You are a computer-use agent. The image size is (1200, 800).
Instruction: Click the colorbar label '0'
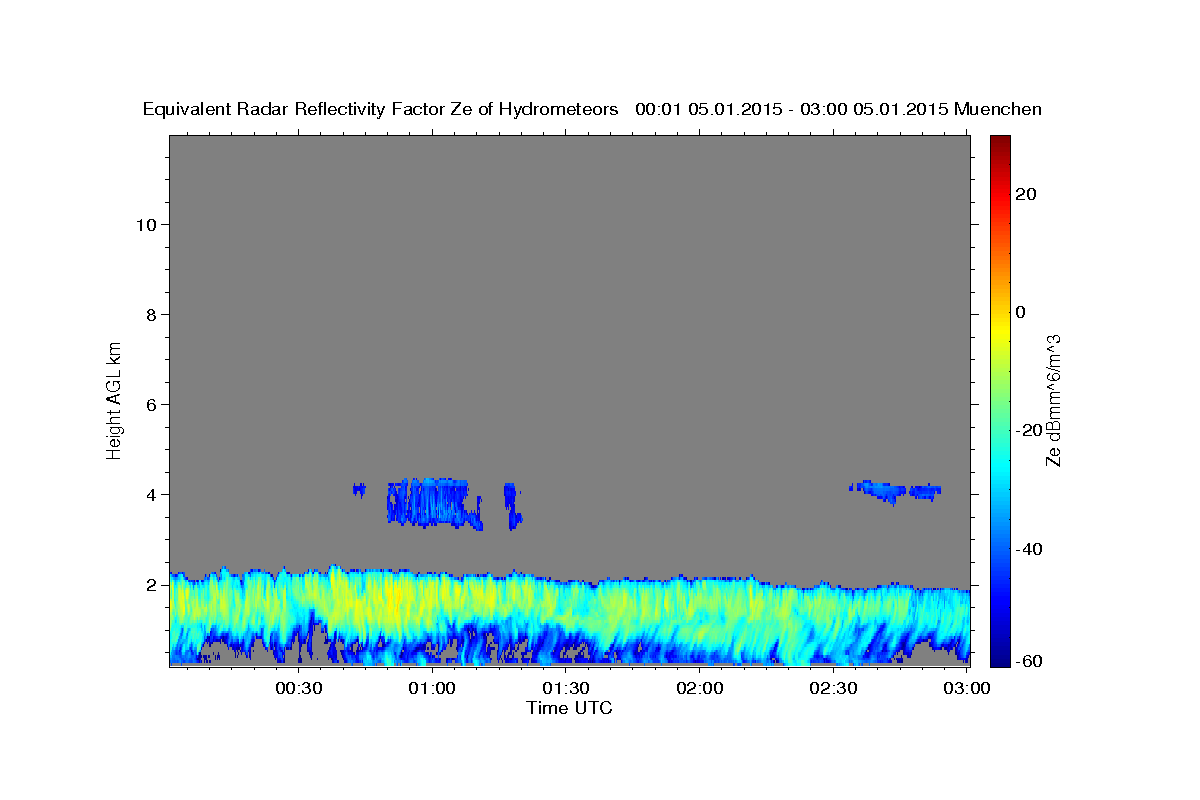(1021, 312)
